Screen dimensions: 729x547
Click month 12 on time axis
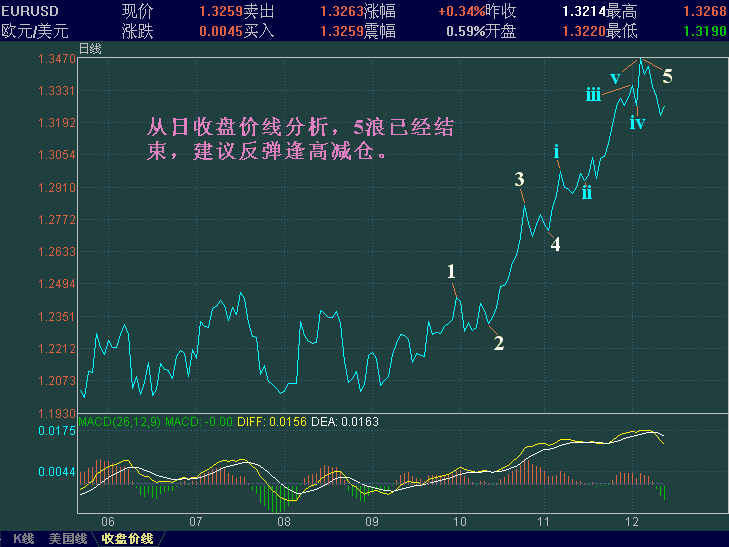click(632, 522)
